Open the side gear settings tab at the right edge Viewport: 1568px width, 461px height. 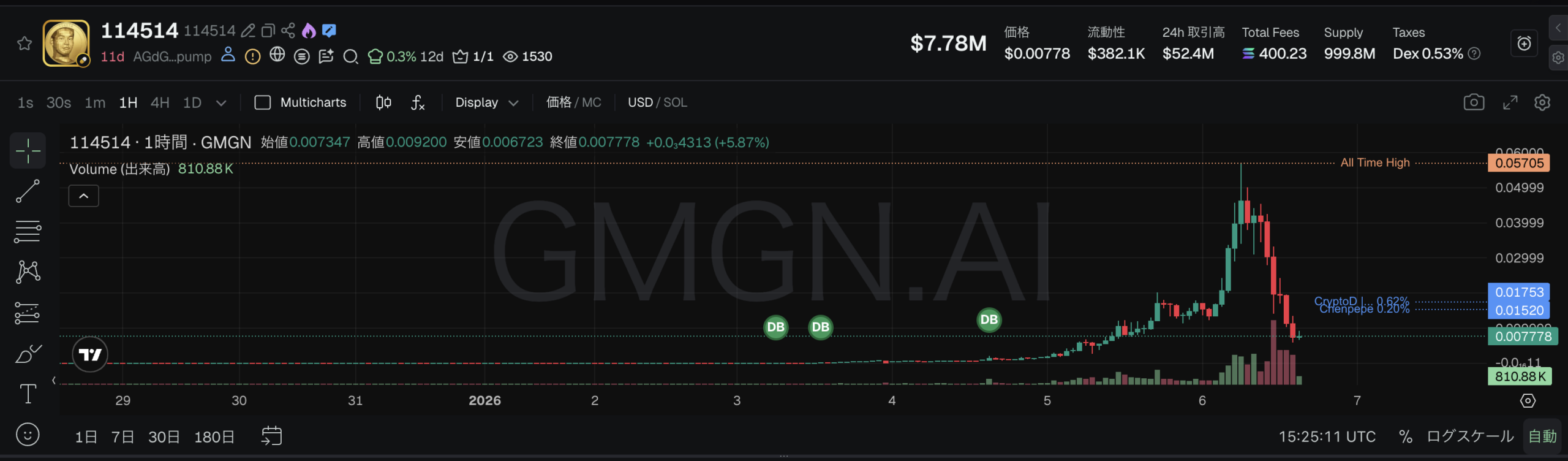(x=1558, y=58)
